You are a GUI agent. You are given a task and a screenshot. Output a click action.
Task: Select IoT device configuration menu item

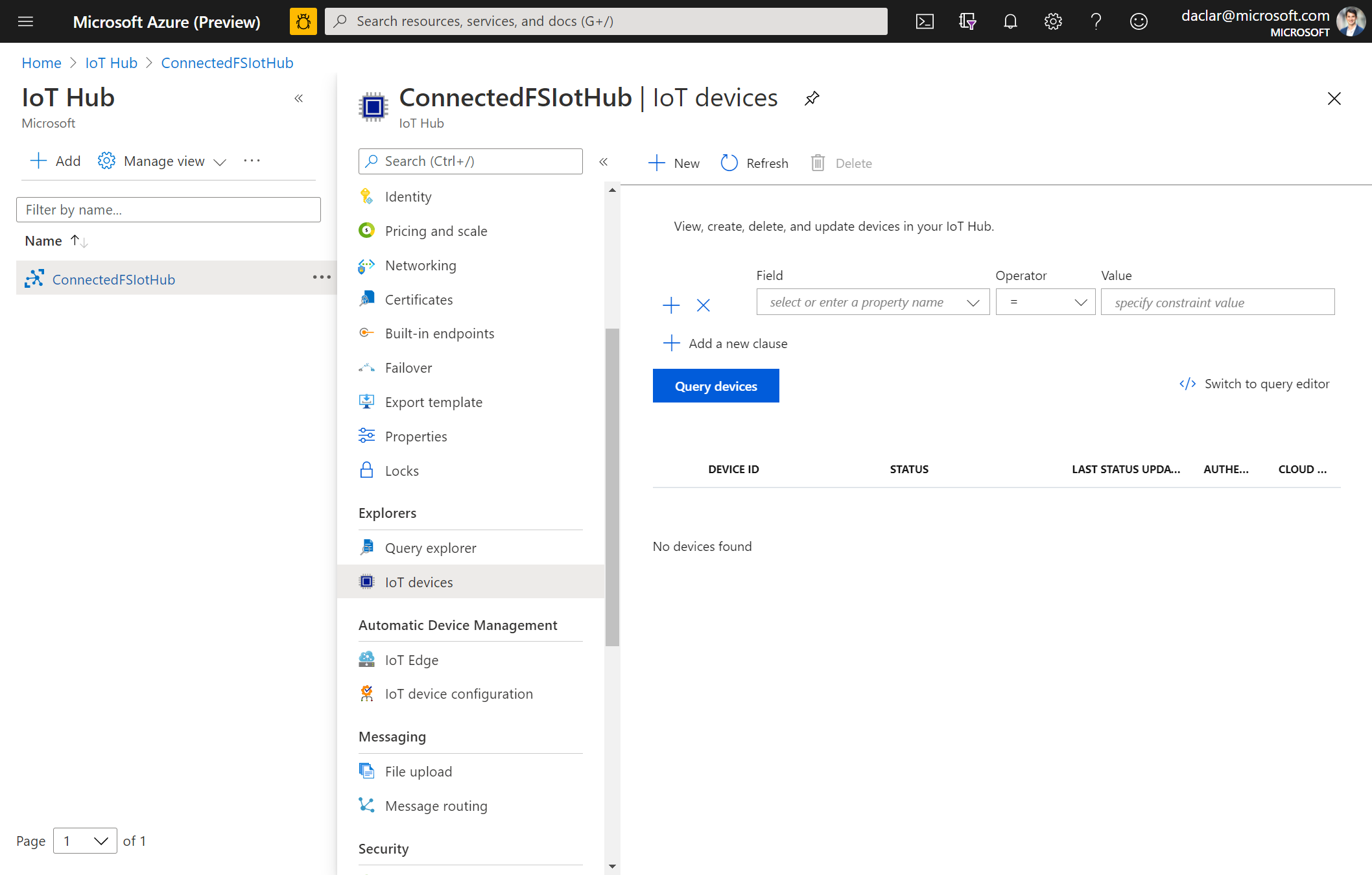click(458, 693)
